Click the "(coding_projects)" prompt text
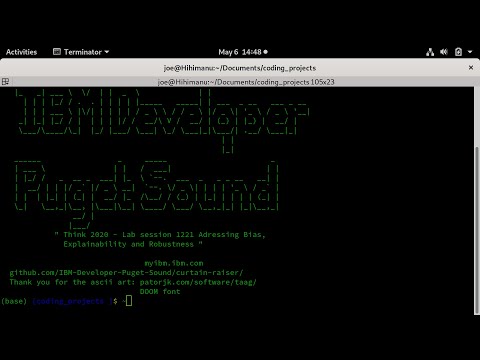The image size is (480, 360). pos(72,301)
